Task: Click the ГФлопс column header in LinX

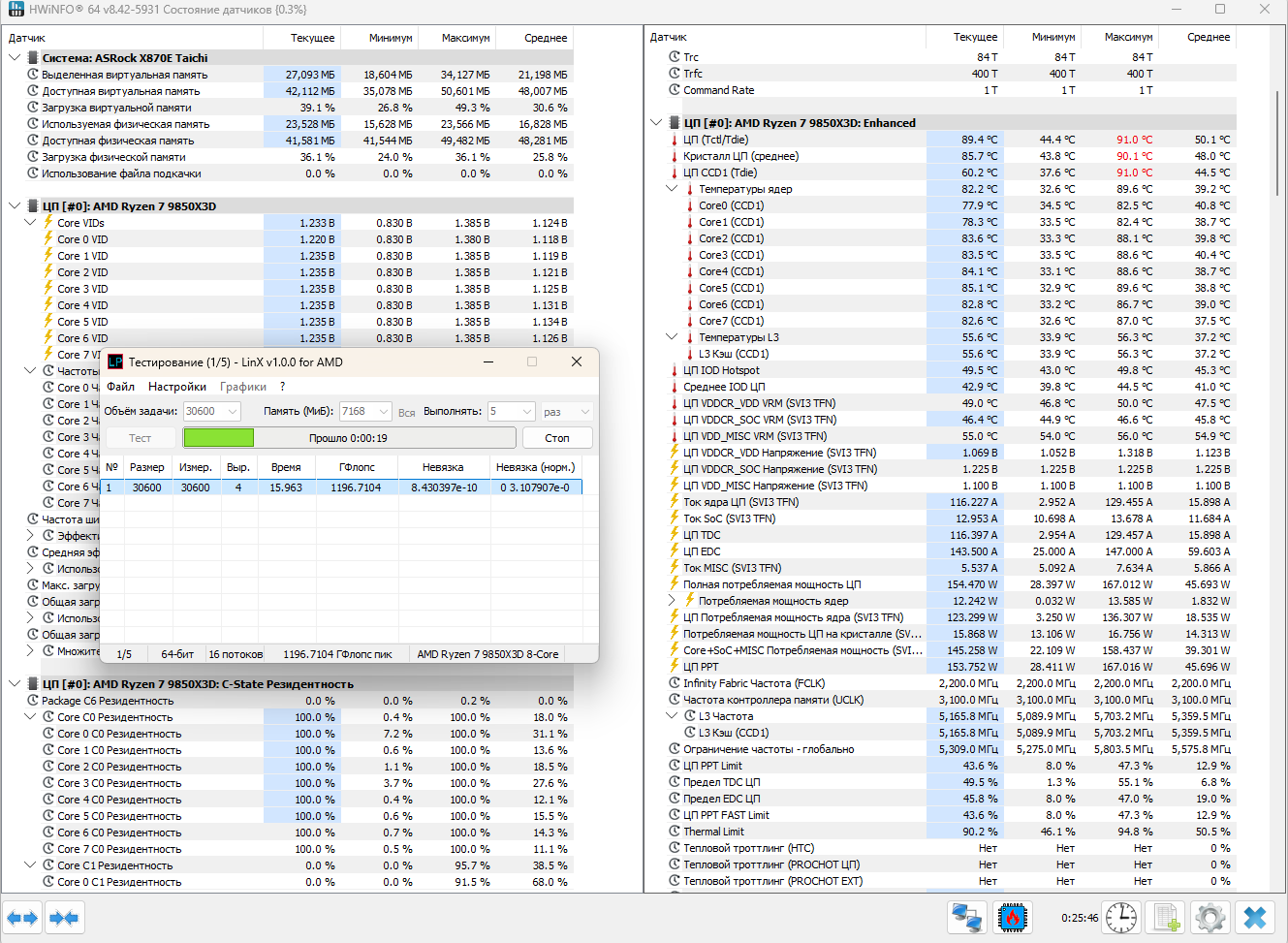Action: coord(358,467)
